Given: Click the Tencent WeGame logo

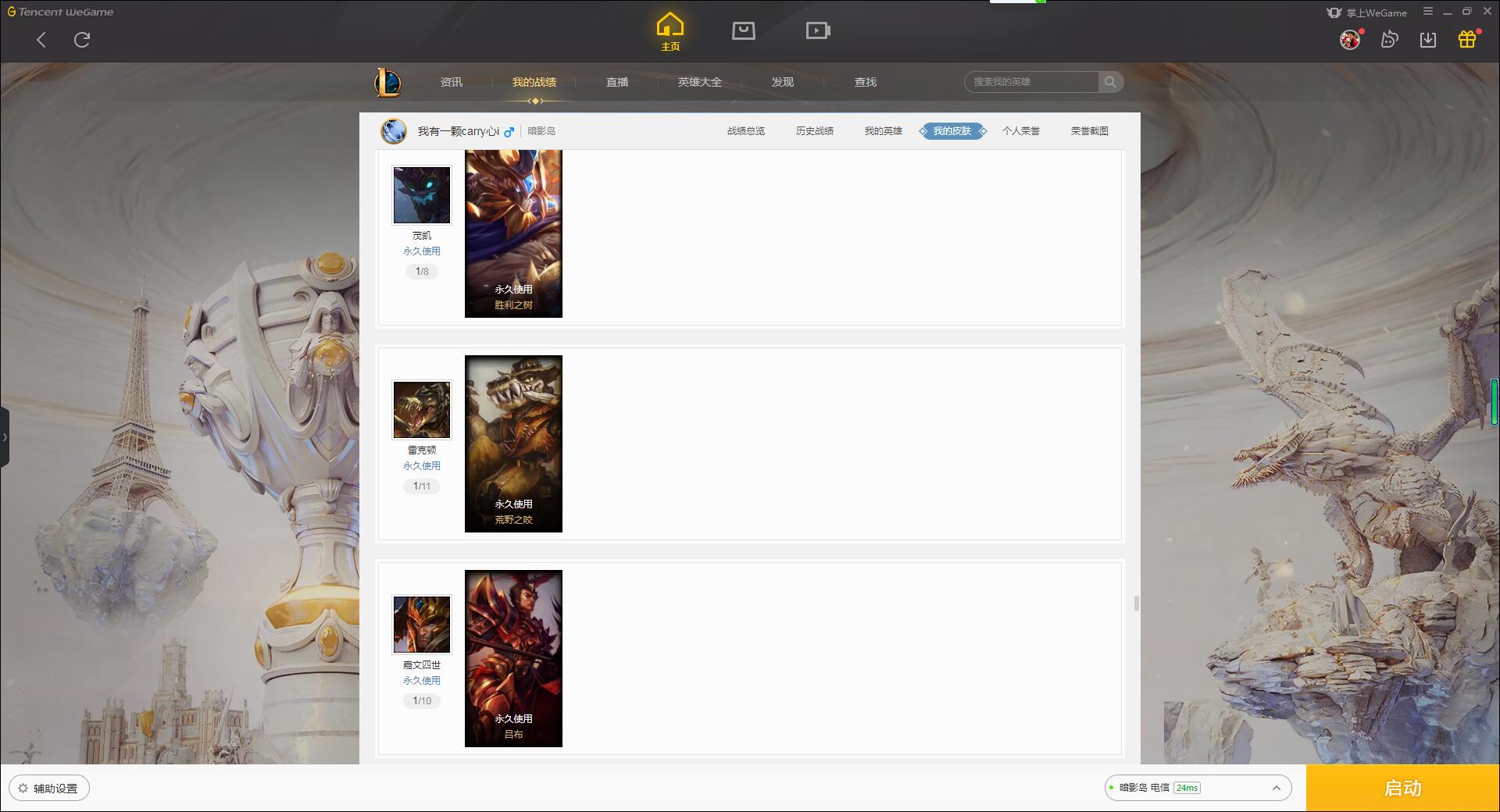Looking at the screenshot, I should [x=60, y=12].
